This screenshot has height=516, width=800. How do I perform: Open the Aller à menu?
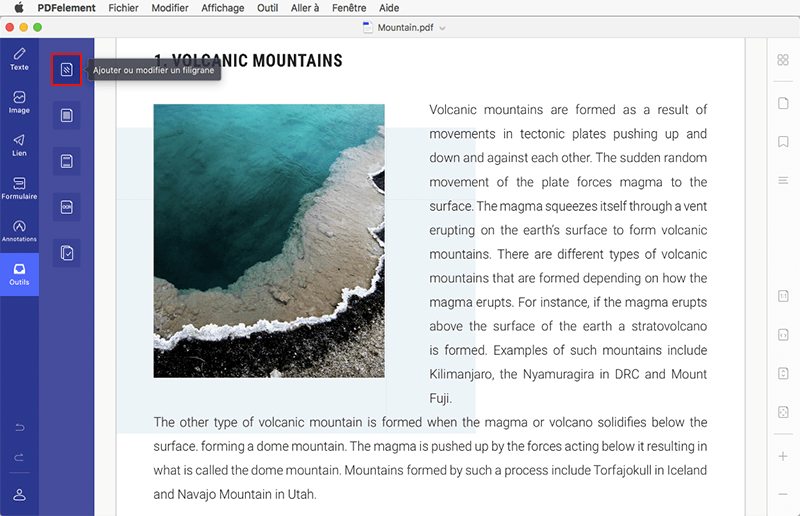pos(305,8)
